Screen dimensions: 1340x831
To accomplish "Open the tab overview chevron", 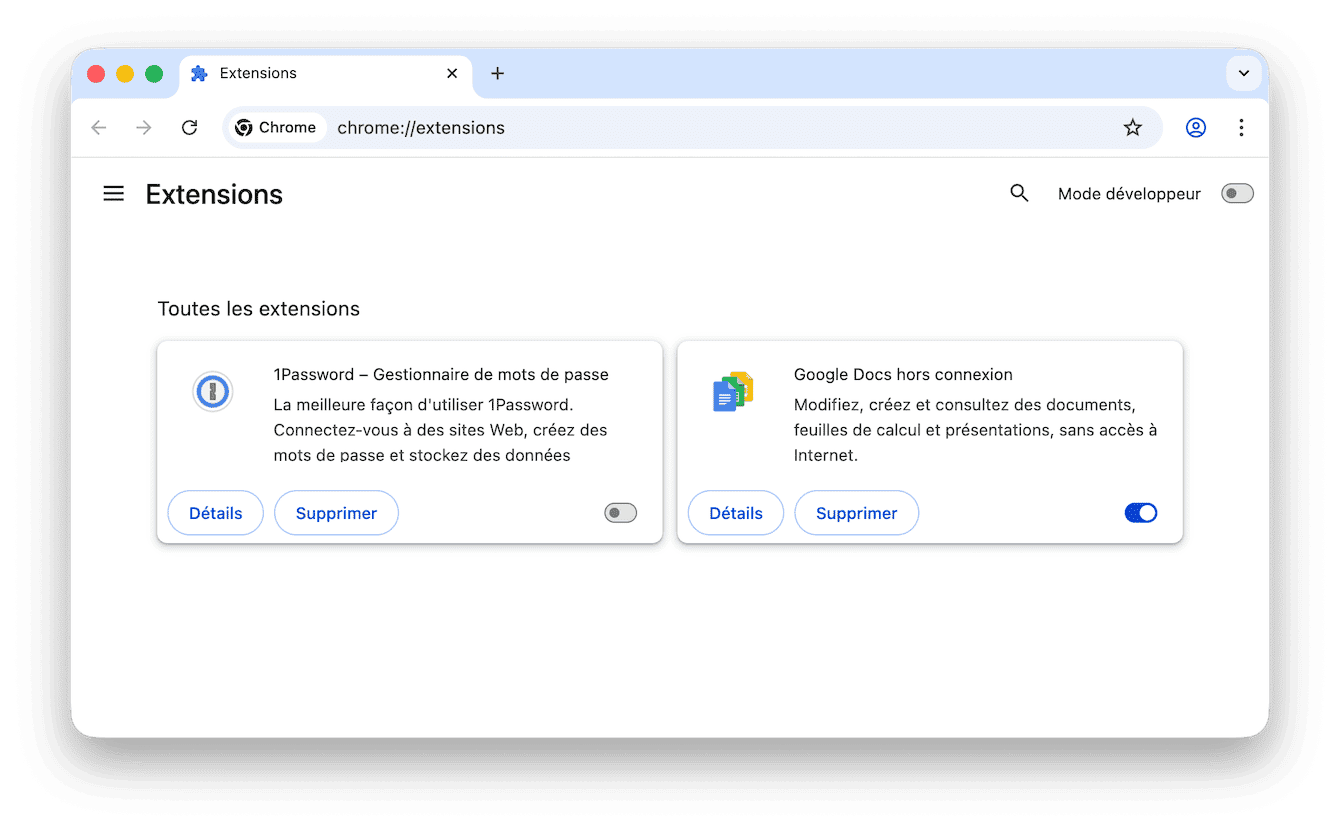I will point(1244,73).
